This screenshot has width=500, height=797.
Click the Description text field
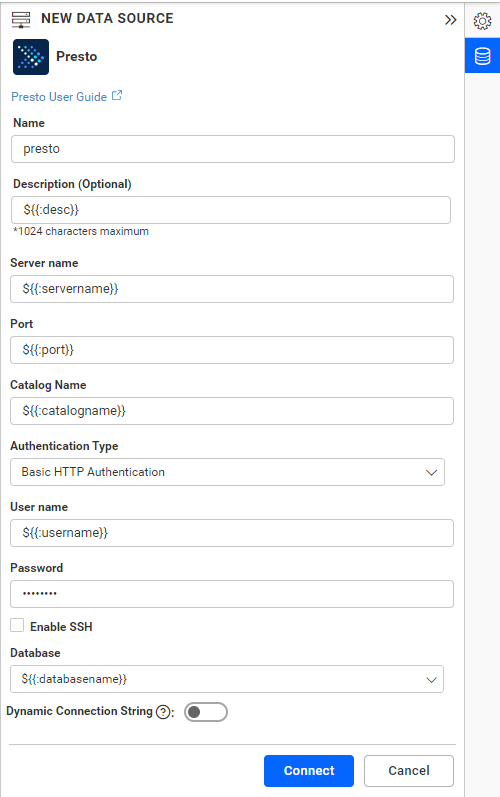231,210
